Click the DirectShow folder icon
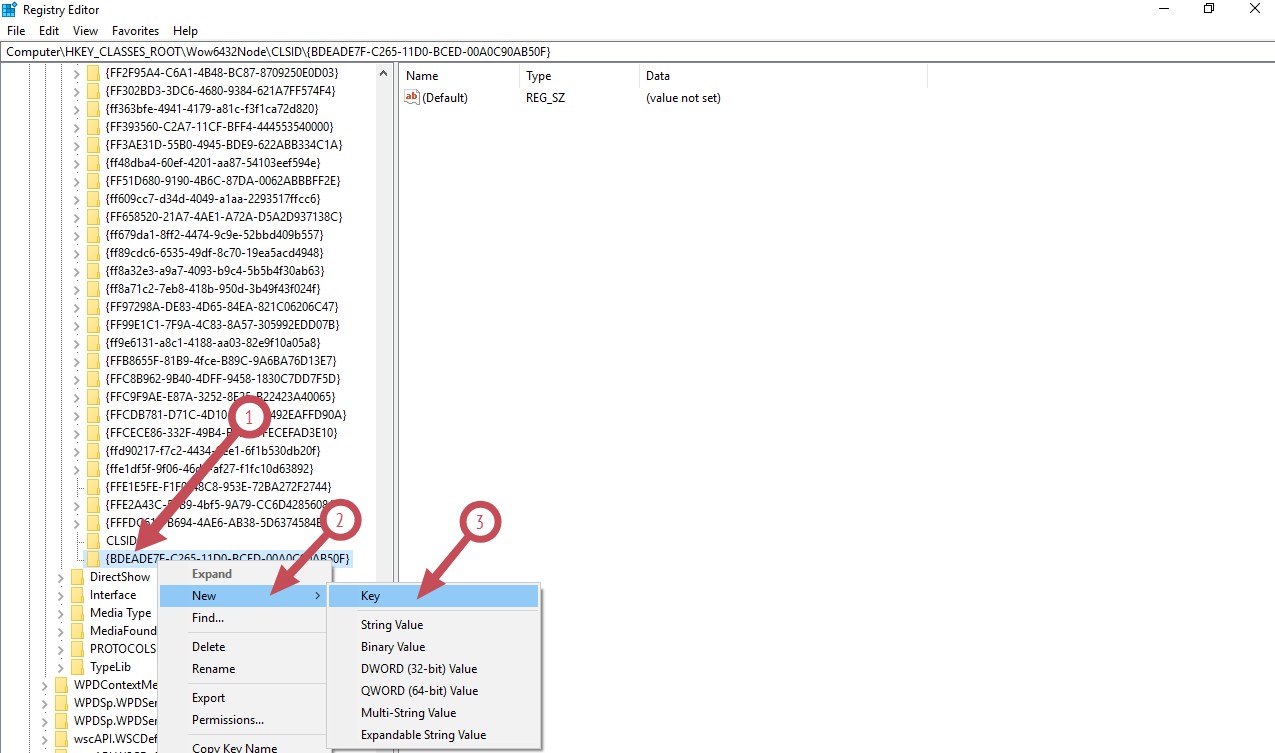Screen dimensions: 1275x753 tap(77, 577)
